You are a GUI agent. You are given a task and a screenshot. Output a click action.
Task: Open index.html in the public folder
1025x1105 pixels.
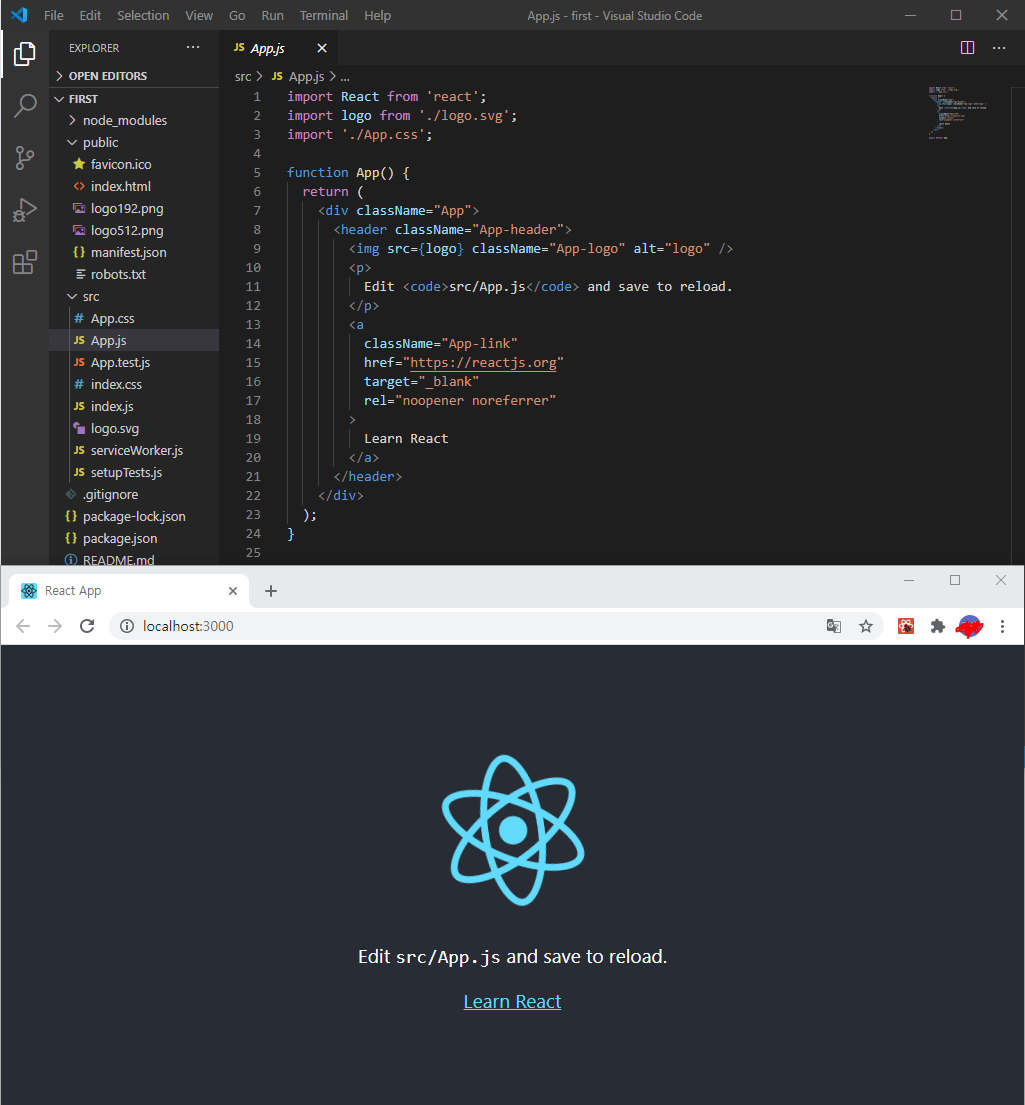(x=134, y=186)
